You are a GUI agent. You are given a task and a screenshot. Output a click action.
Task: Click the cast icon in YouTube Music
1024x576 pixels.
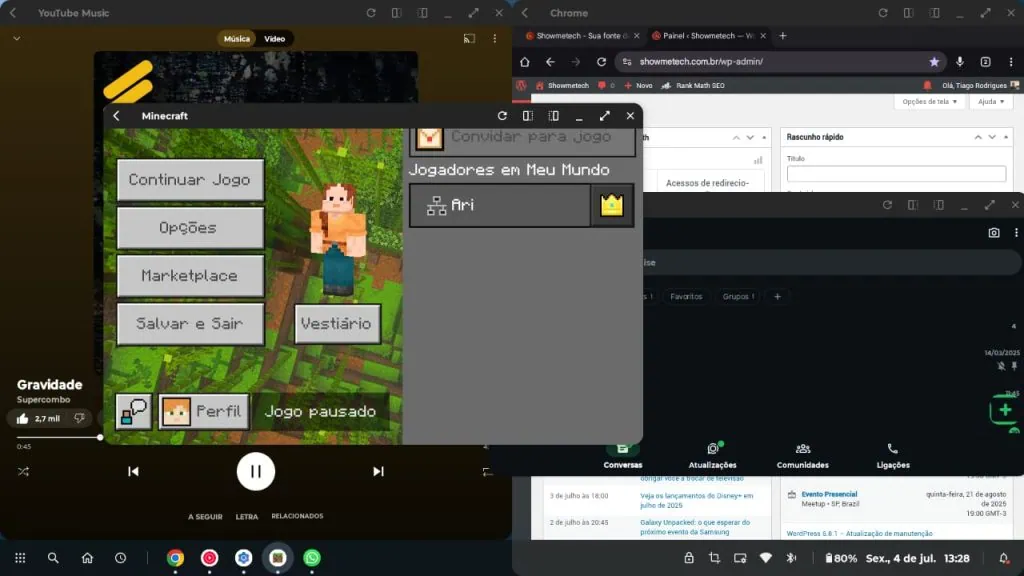(468, 39)
